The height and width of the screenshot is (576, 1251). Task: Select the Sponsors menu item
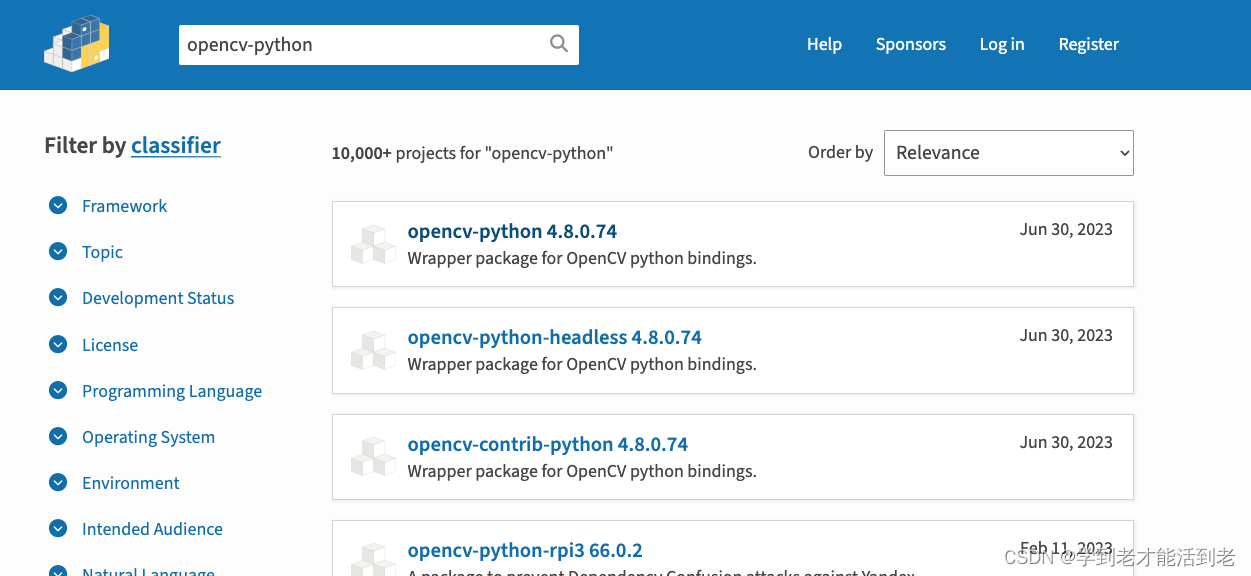pyautogui.click(x=910, y=44)
